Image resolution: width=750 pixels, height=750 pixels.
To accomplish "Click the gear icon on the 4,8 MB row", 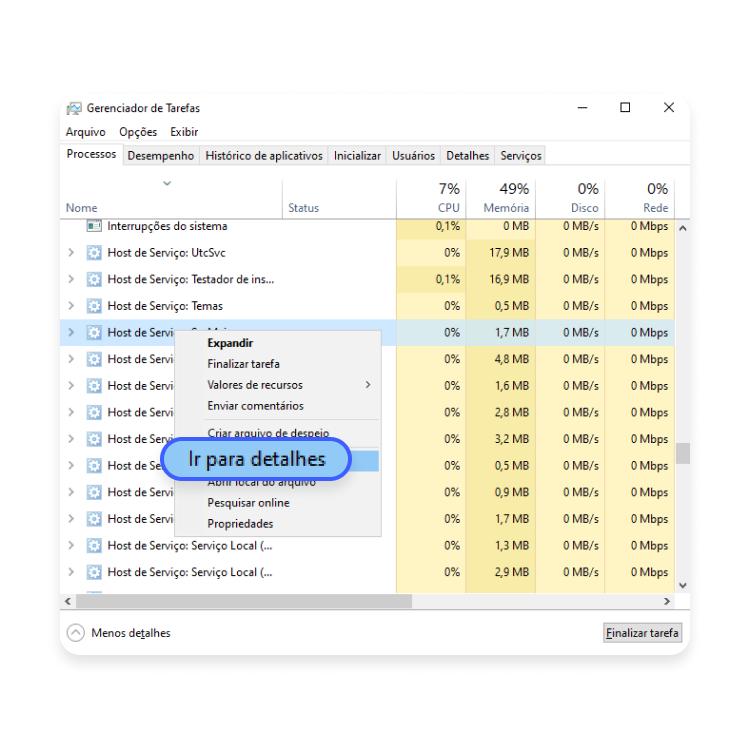I will click(x=94, y=359).
